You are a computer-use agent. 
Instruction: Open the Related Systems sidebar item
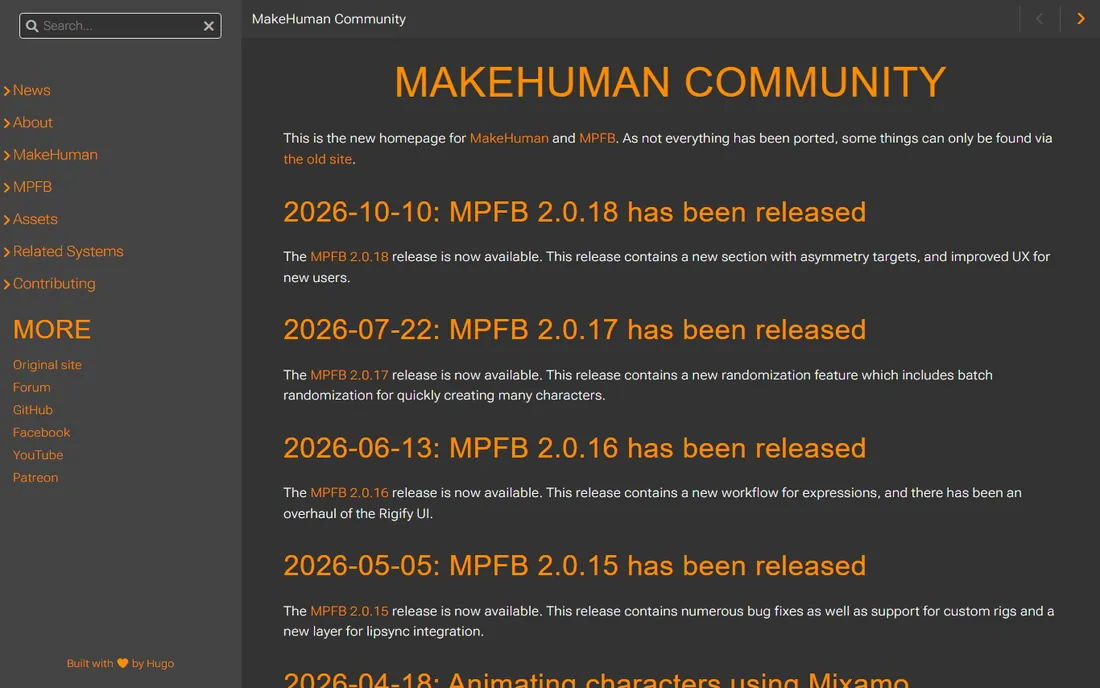pos(68,252)
